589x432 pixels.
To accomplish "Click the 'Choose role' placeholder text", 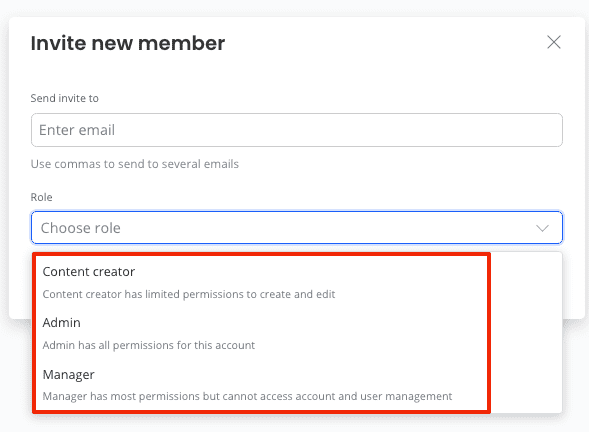I will [80, 228].
